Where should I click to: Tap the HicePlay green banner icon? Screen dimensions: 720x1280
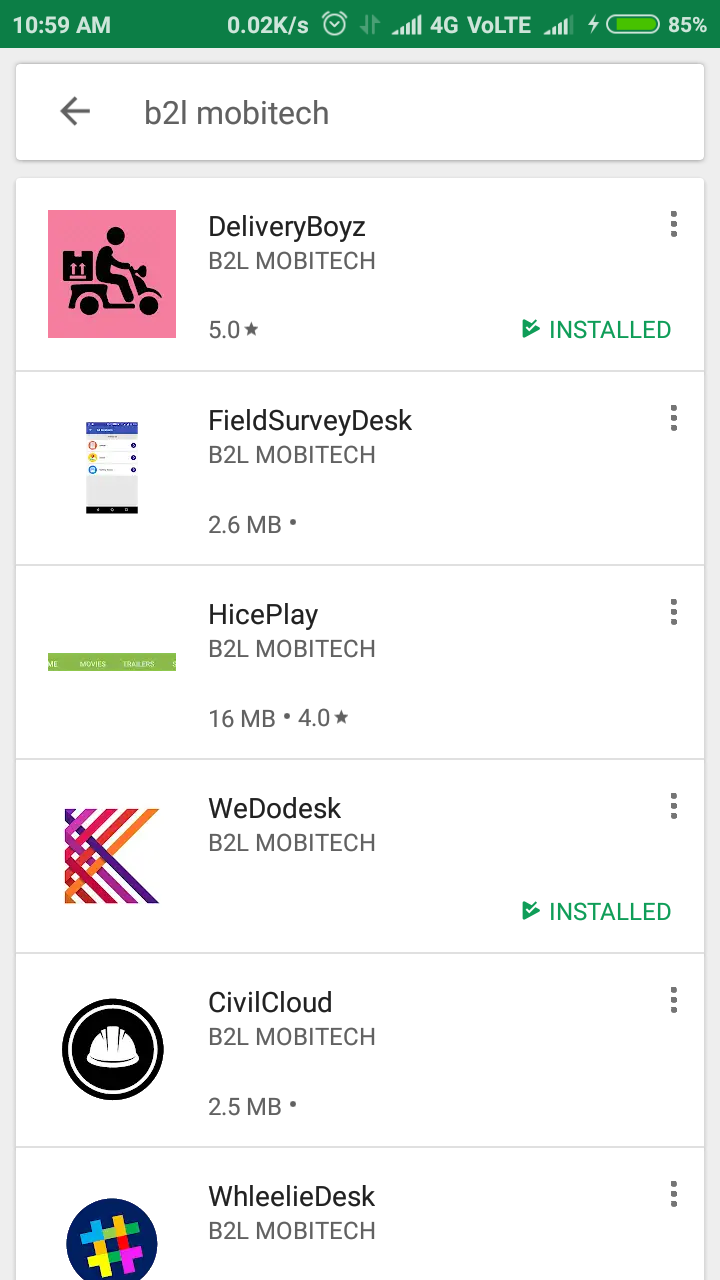[x=112, y=662]
